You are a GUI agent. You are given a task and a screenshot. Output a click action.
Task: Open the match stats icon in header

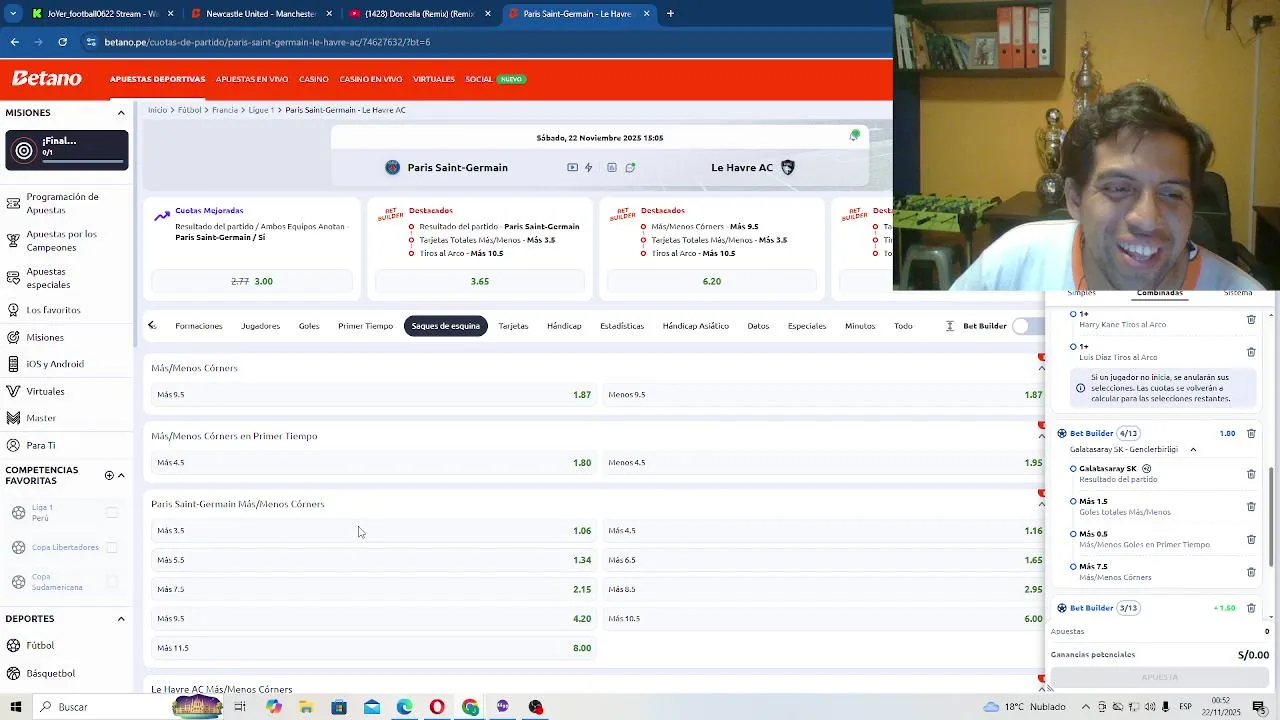coord(612,168)
